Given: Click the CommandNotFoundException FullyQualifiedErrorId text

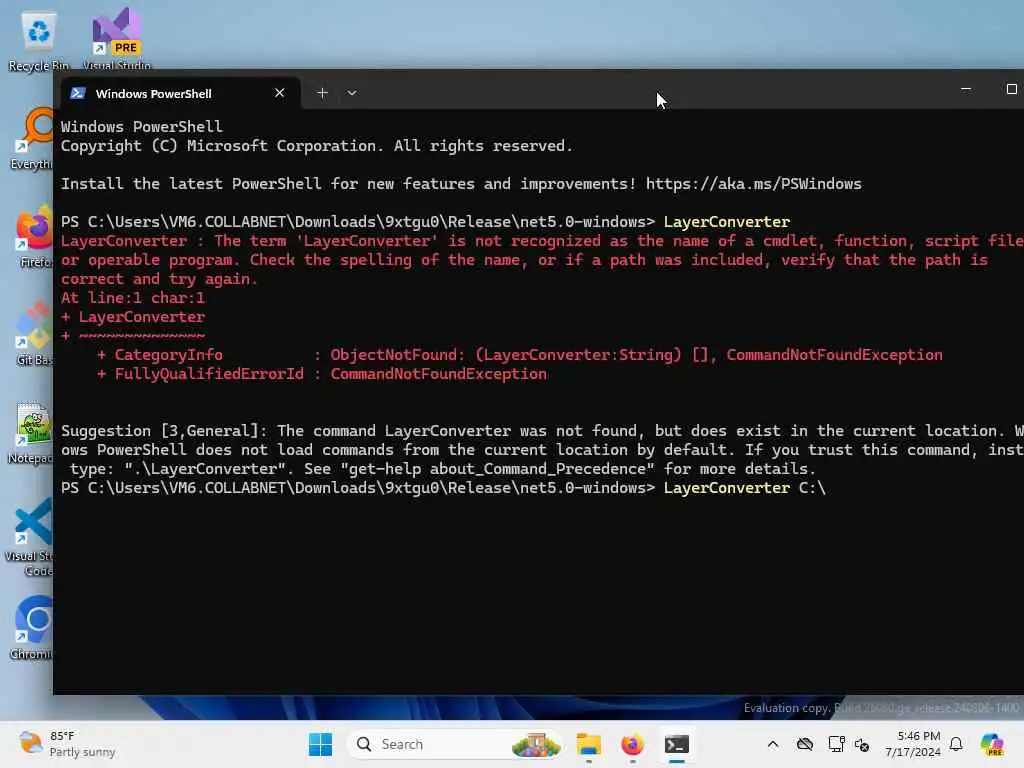Looking at the screenshot, I should click(x=438, y=374).
